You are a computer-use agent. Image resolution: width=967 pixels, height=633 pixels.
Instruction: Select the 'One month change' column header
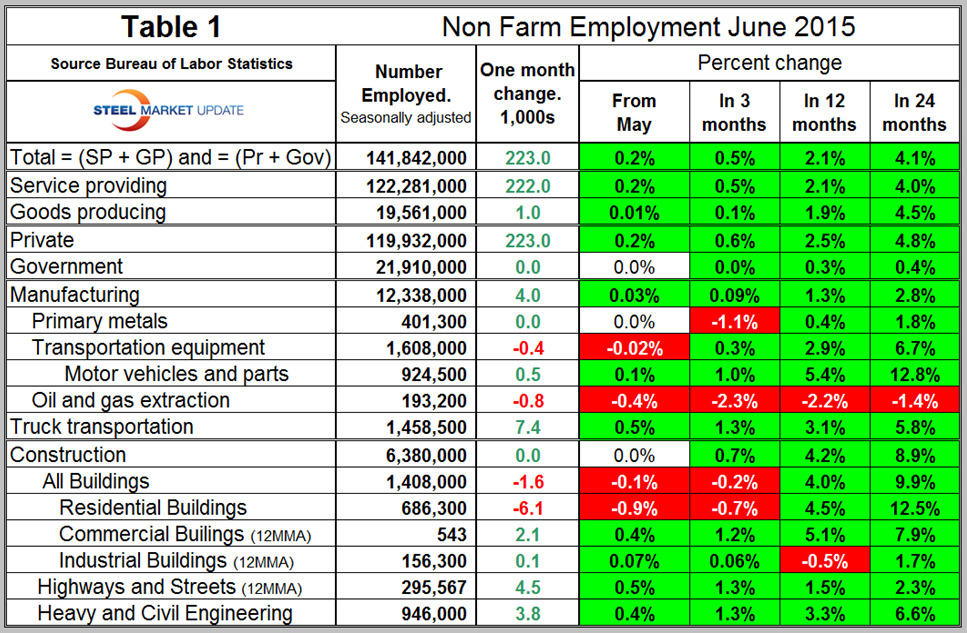(527, 94)
